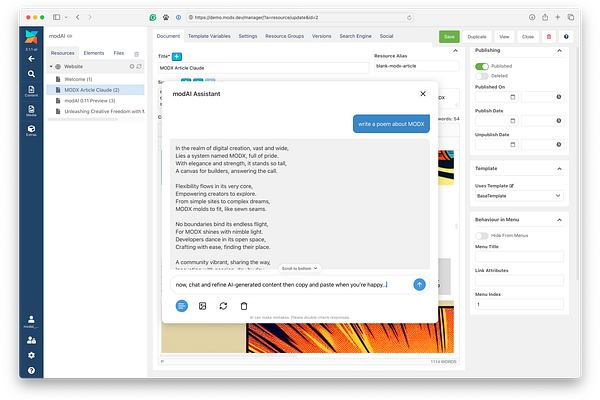This screenshot has height=400, width=600.
Task: Show Safari tab overview
Action: 571,17
